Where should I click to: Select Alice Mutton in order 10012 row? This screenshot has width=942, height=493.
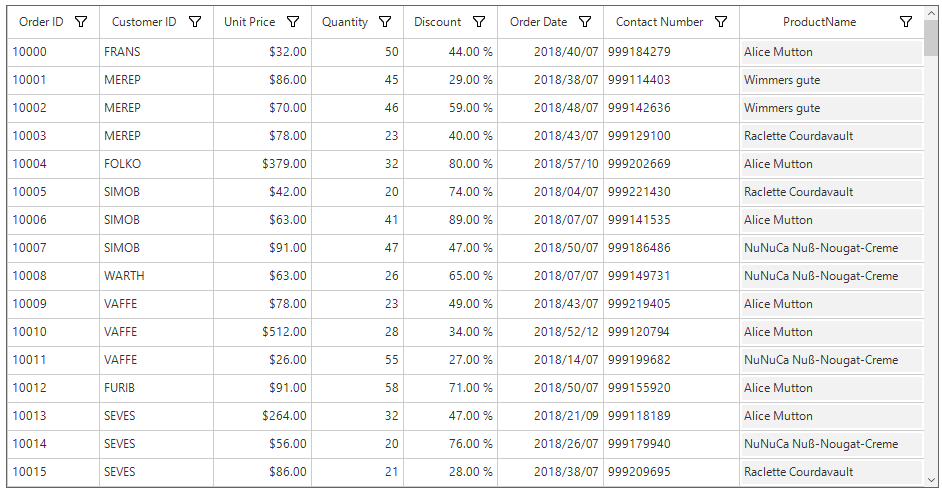pos(832,388)
